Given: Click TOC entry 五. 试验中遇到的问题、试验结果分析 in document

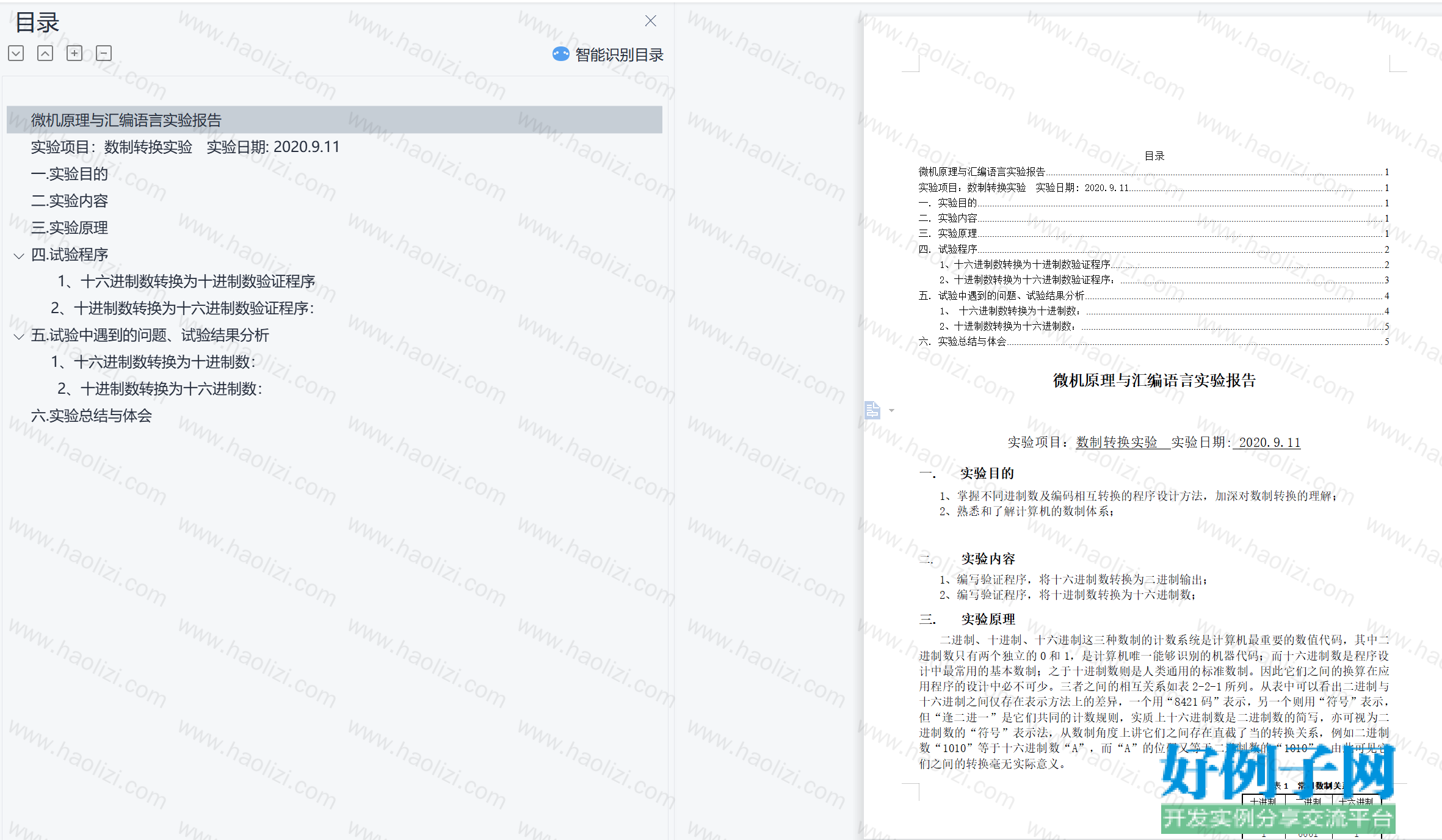Looking at the screenshot, I should coord(1154,295).
